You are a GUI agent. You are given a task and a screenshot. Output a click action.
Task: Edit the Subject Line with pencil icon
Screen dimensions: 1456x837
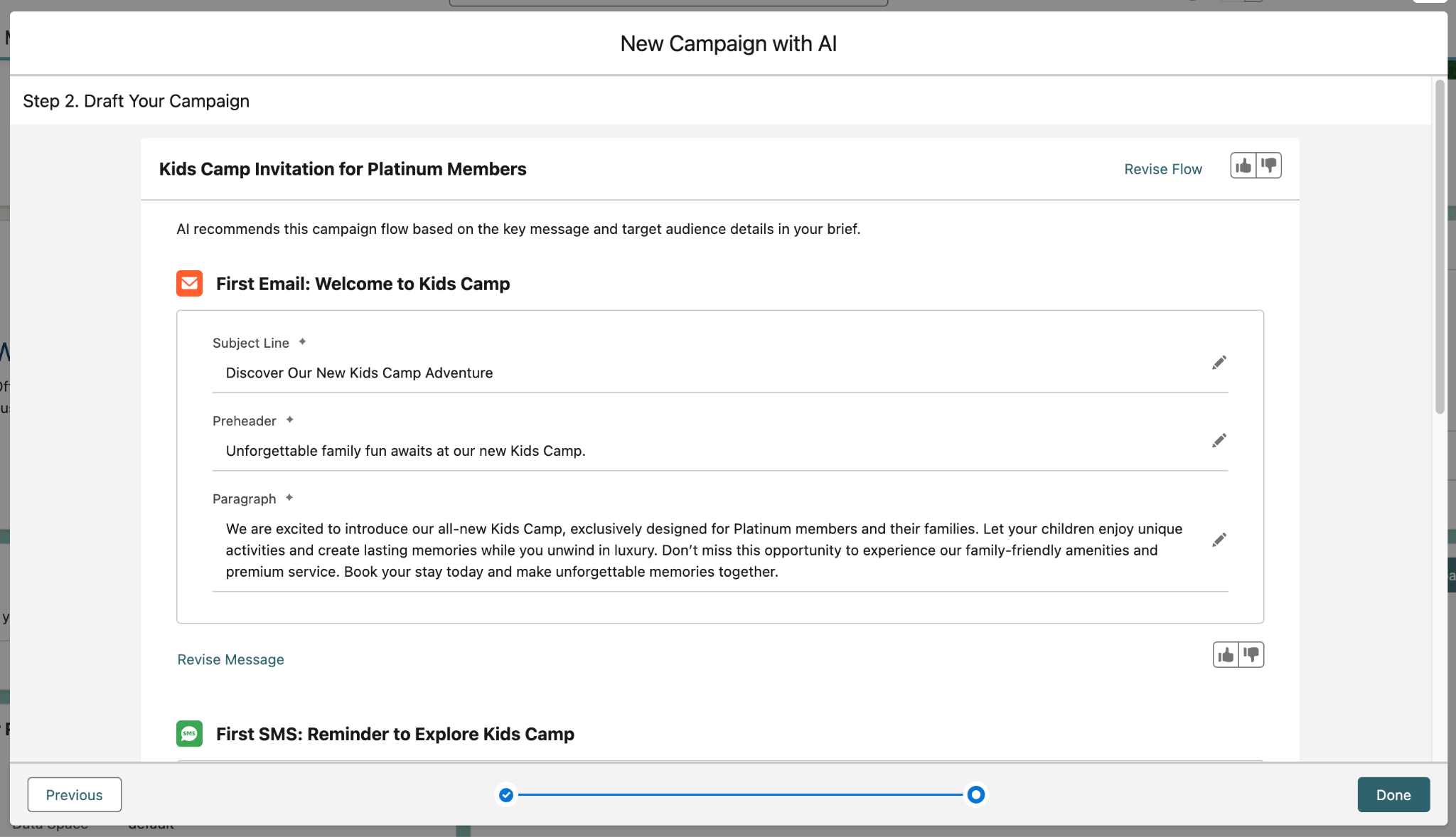click(1219, 363)
